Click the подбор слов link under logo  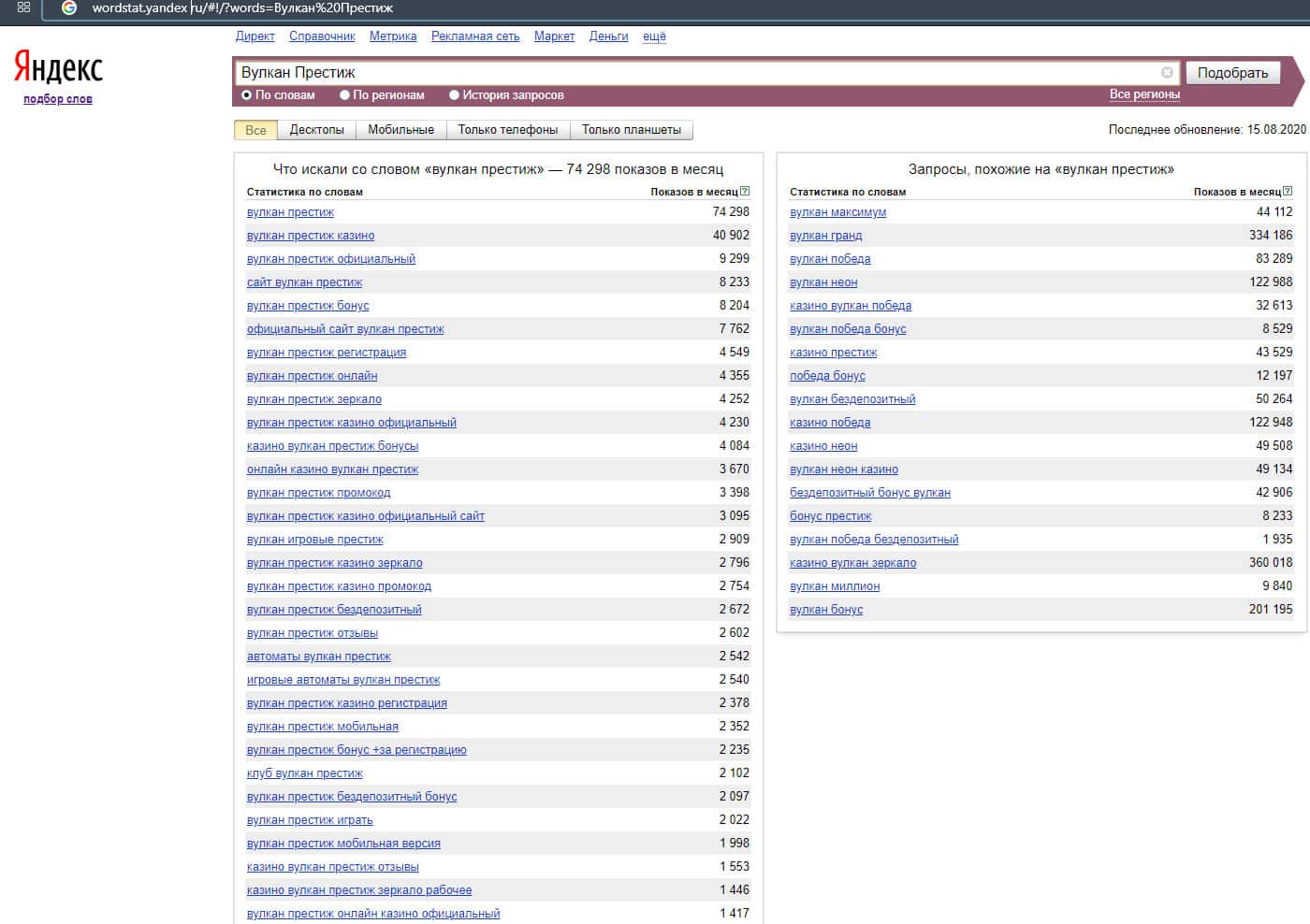pos(58,99)
